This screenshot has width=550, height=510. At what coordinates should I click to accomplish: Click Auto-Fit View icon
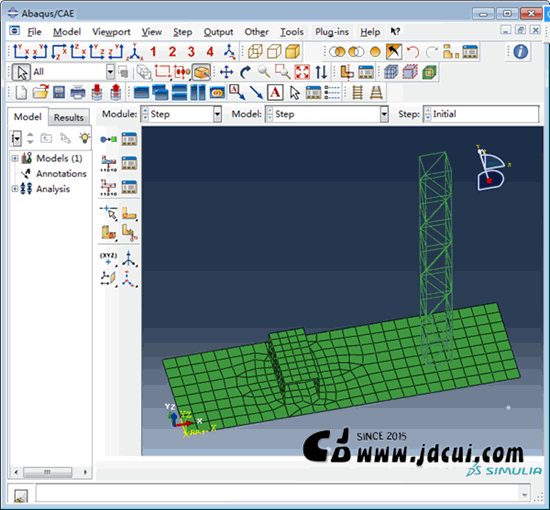(x=302, y=72)
